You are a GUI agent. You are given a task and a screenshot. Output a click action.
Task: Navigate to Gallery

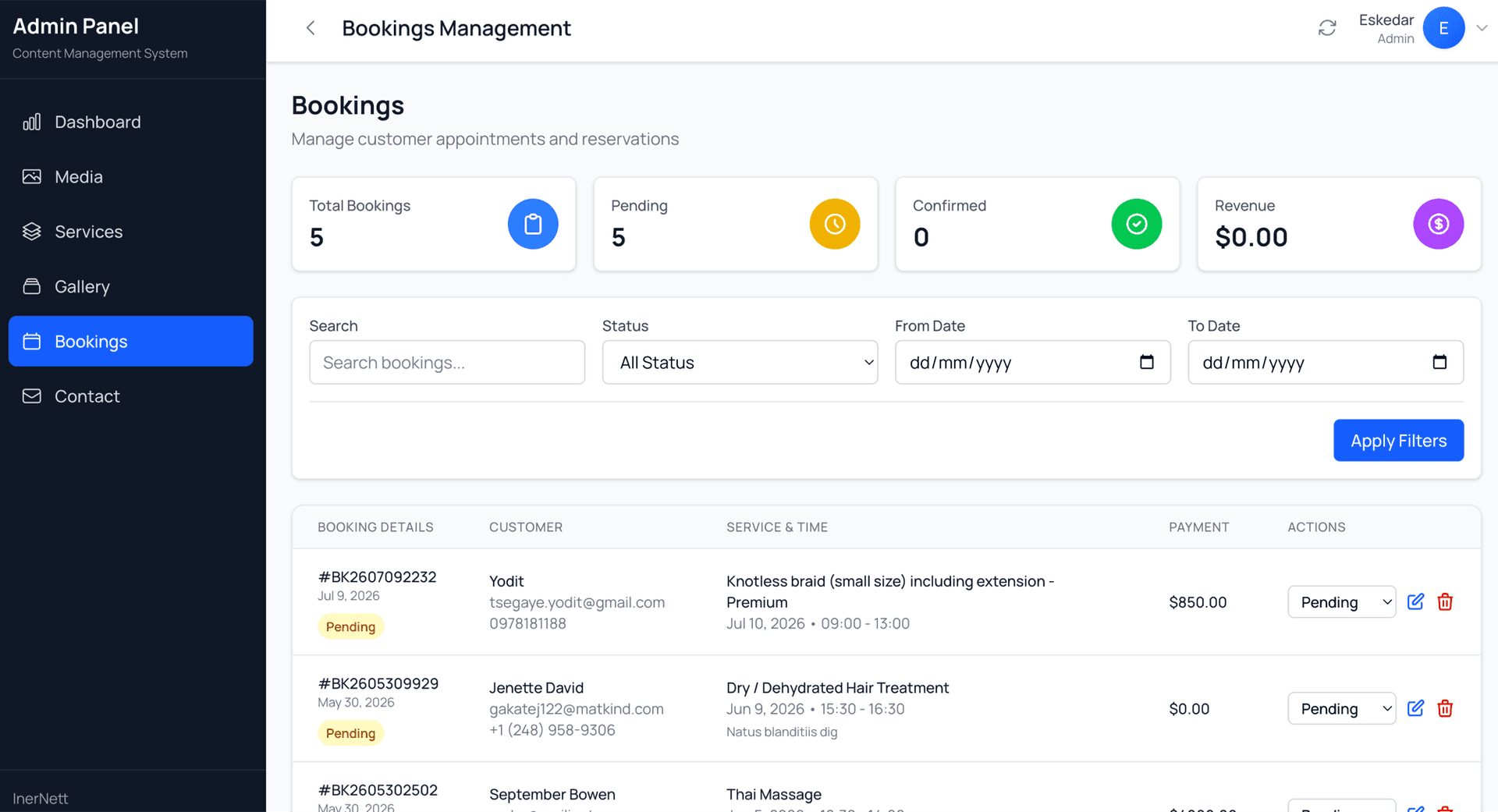(131, 286)
